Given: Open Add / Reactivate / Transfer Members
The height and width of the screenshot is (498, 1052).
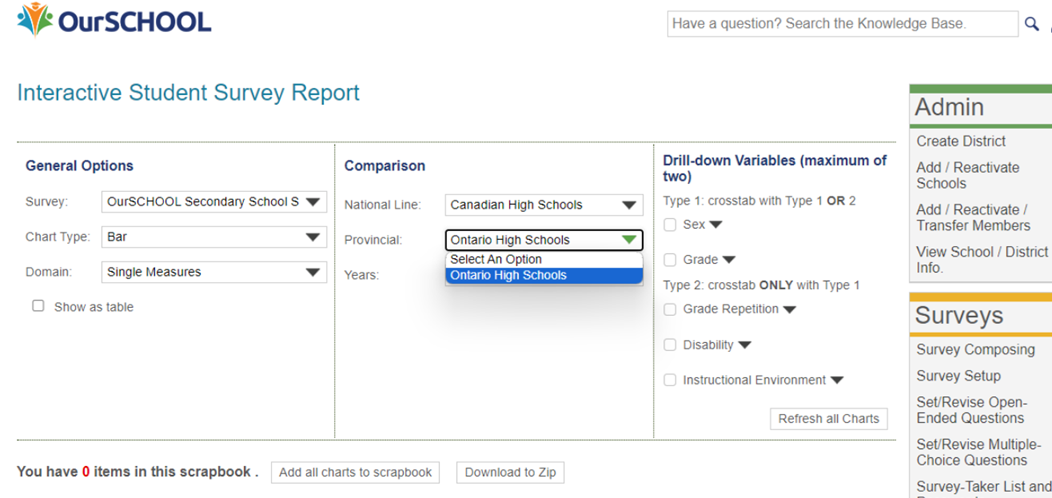Looking at the screenshot, I should pyautogui.click(x=973, y=217).
